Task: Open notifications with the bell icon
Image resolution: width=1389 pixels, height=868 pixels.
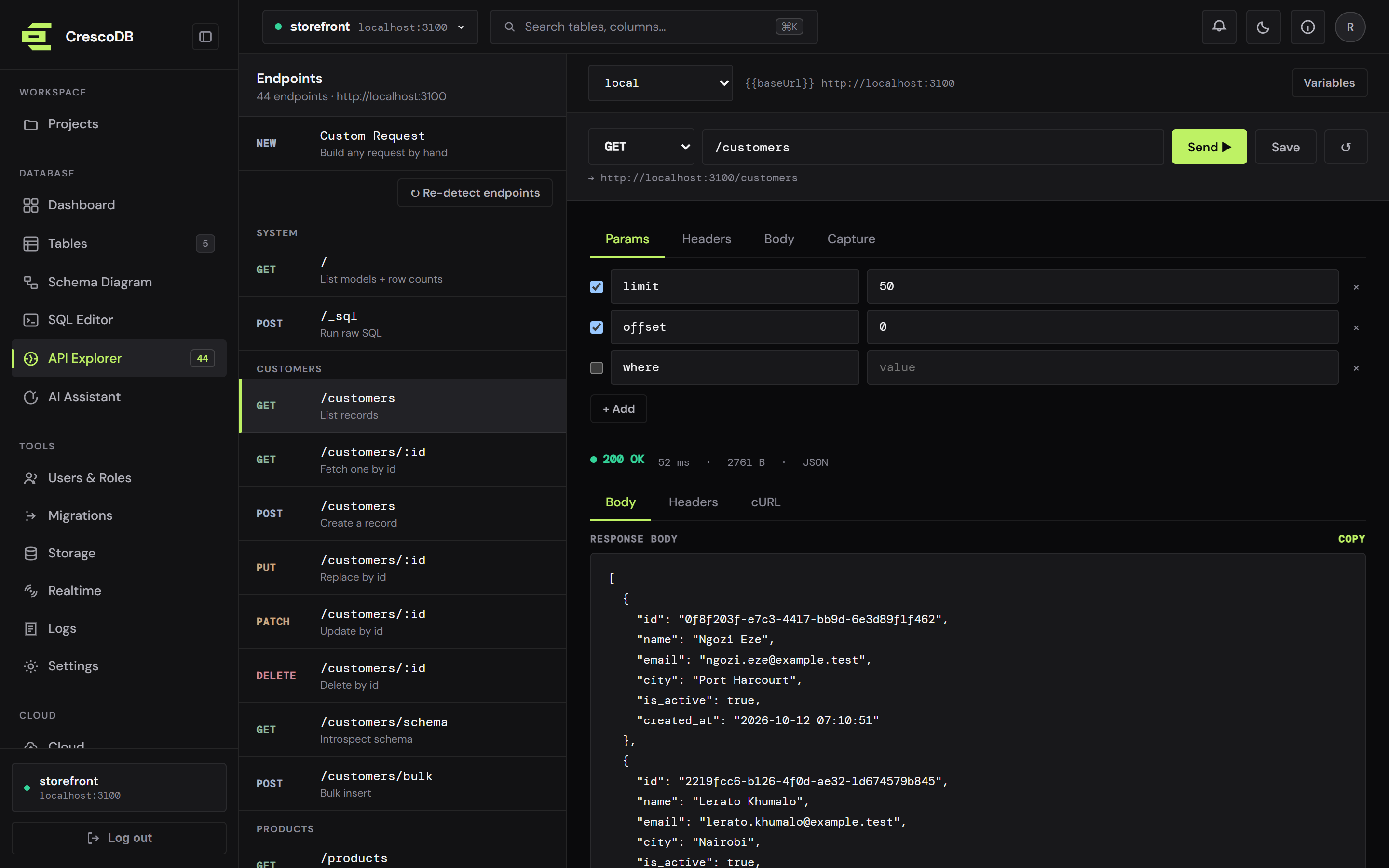Action: point(1219,27)
